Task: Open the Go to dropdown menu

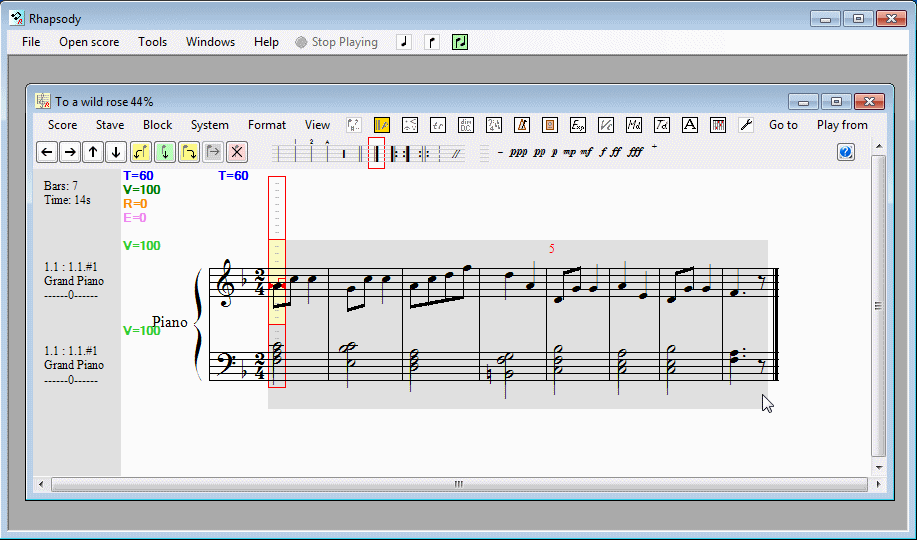Action: 783,125
